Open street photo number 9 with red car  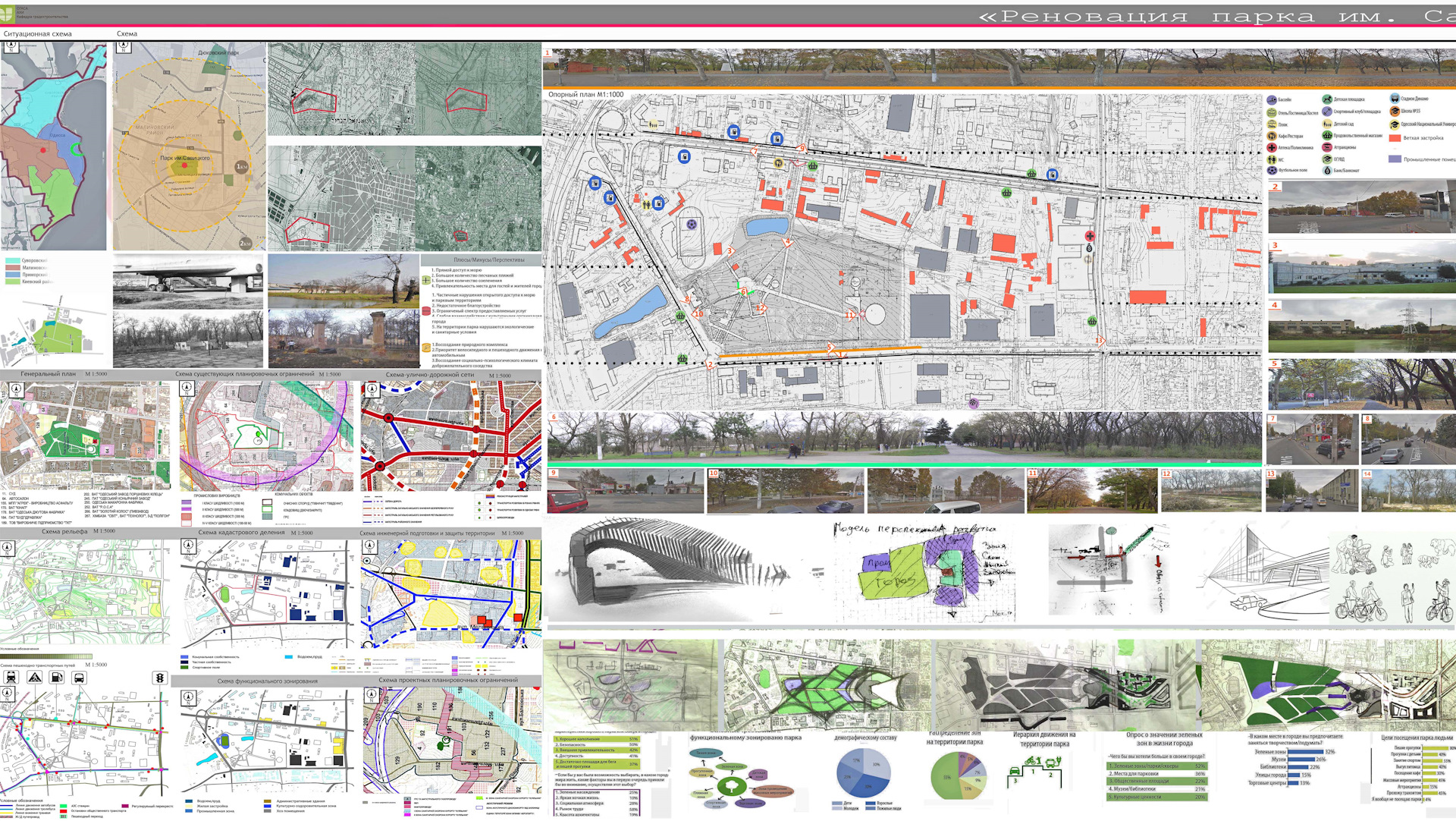point(626,491)
